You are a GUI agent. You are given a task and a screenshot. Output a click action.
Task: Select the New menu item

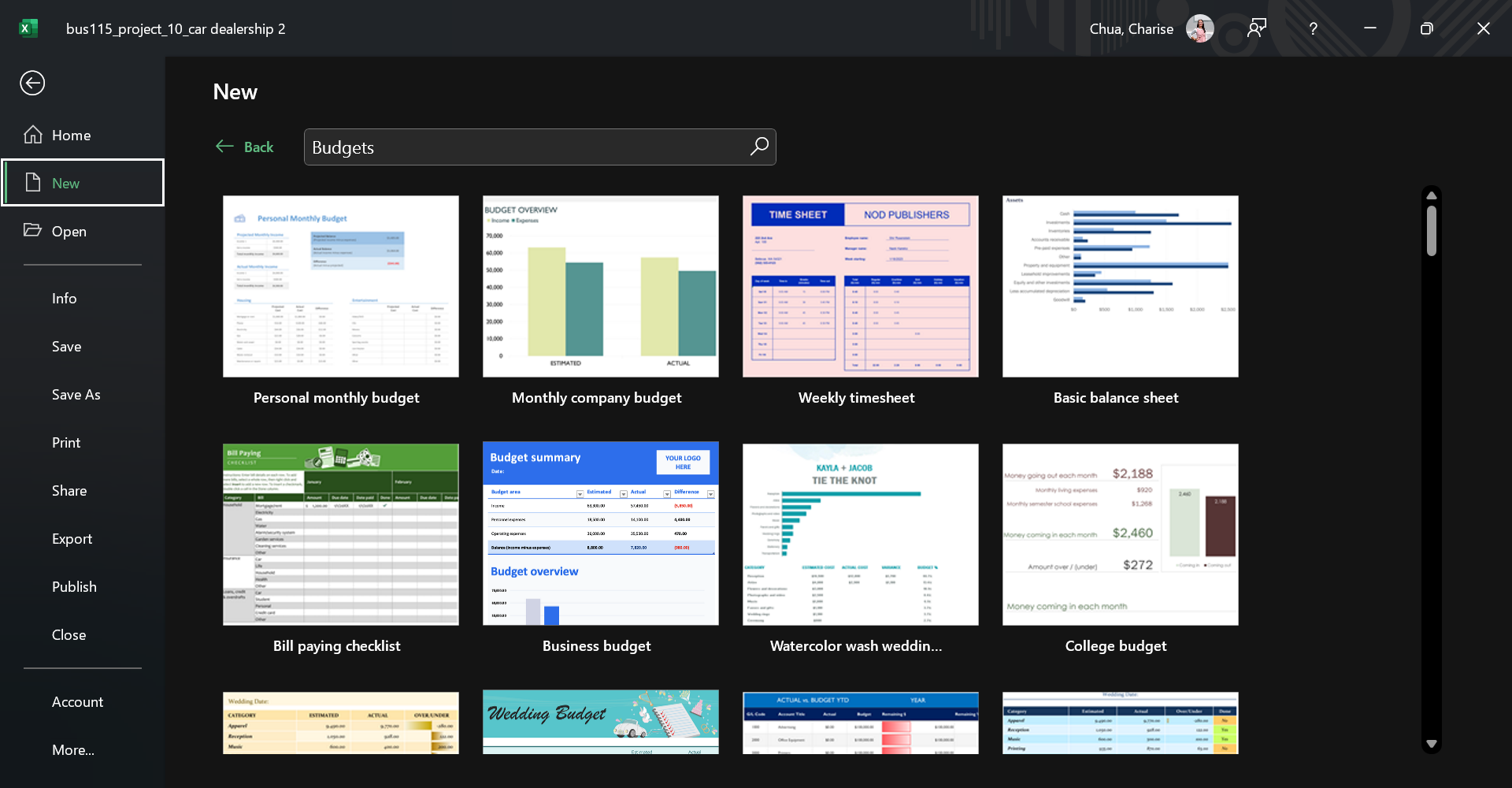click(x=83, y=183)
